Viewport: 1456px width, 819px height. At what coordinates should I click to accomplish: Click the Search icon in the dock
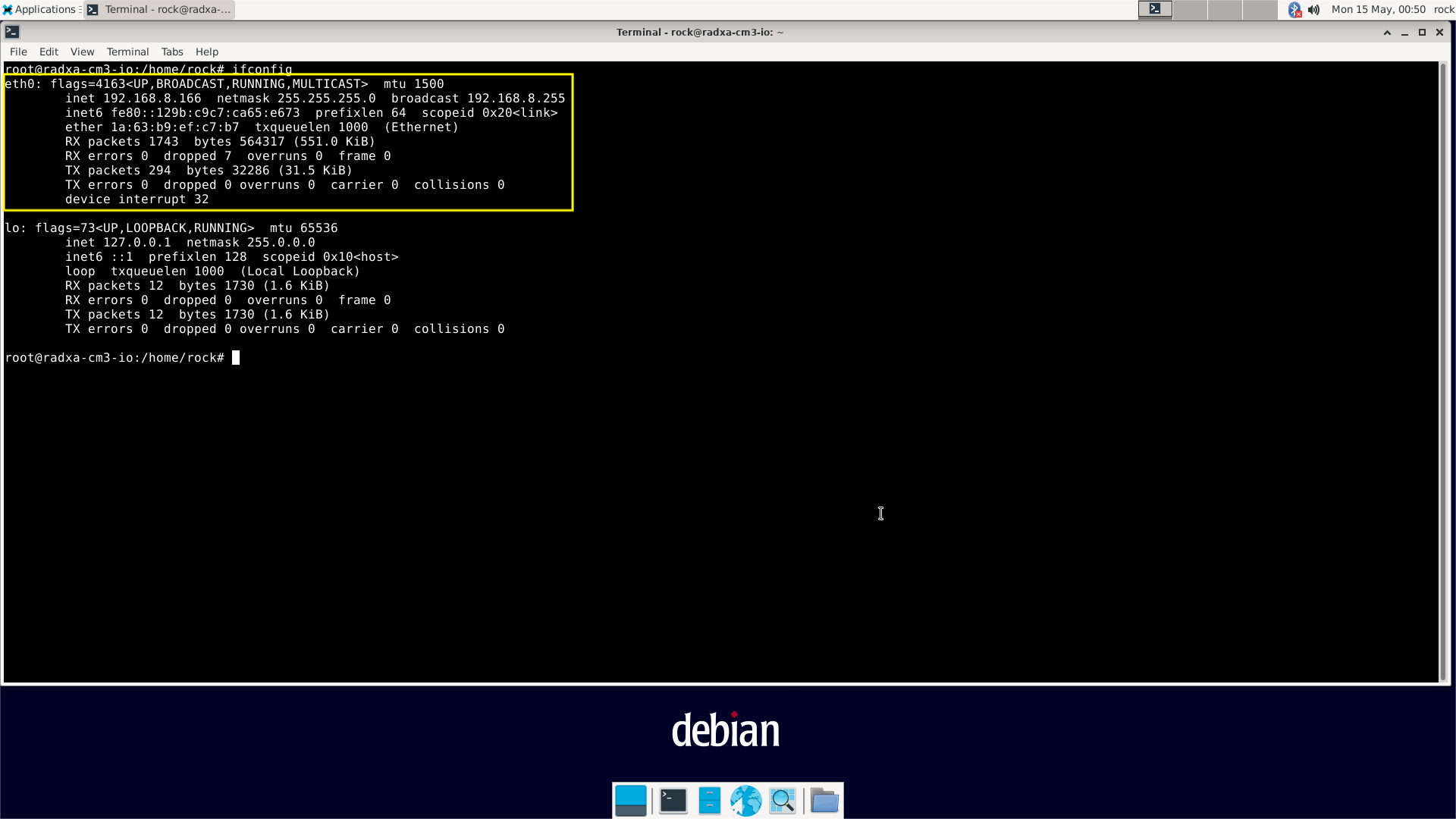coord(784,800)
